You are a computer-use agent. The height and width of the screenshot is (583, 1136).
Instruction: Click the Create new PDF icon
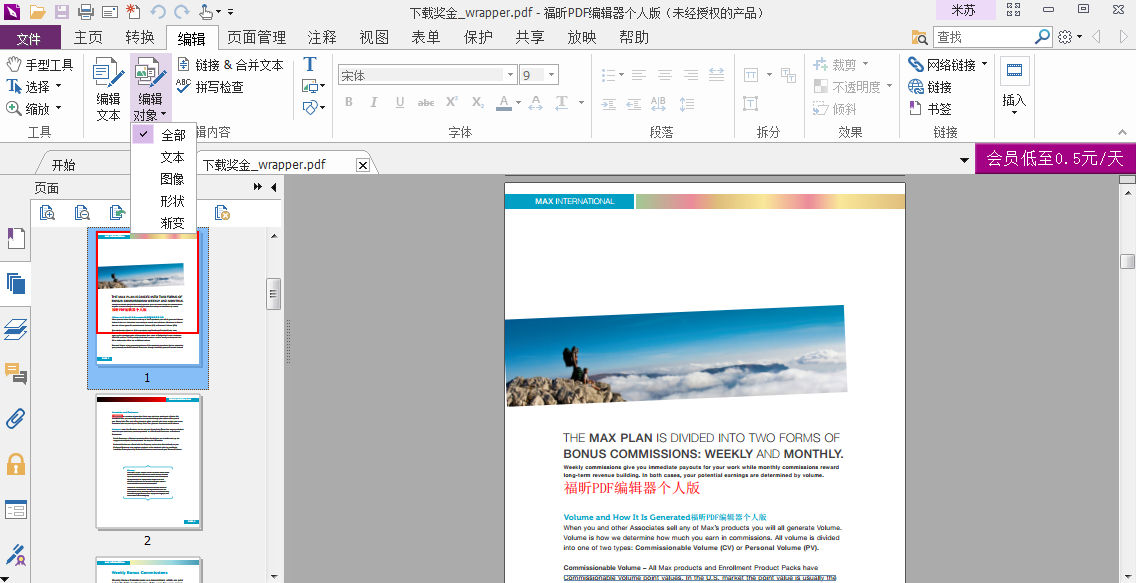pos(133,12)
